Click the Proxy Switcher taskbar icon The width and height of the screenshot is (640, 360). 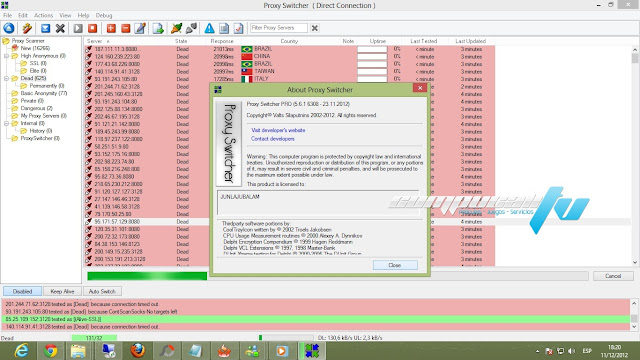pos(312,351)
